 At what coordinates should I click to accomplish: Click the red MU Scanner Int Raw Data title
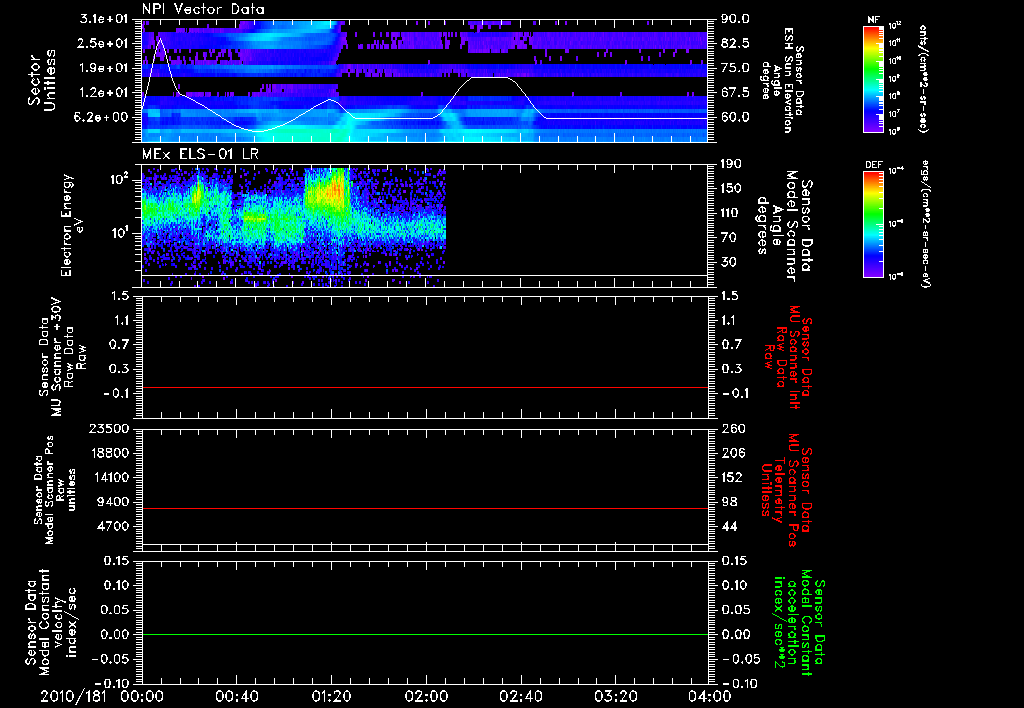coord(788,357)
